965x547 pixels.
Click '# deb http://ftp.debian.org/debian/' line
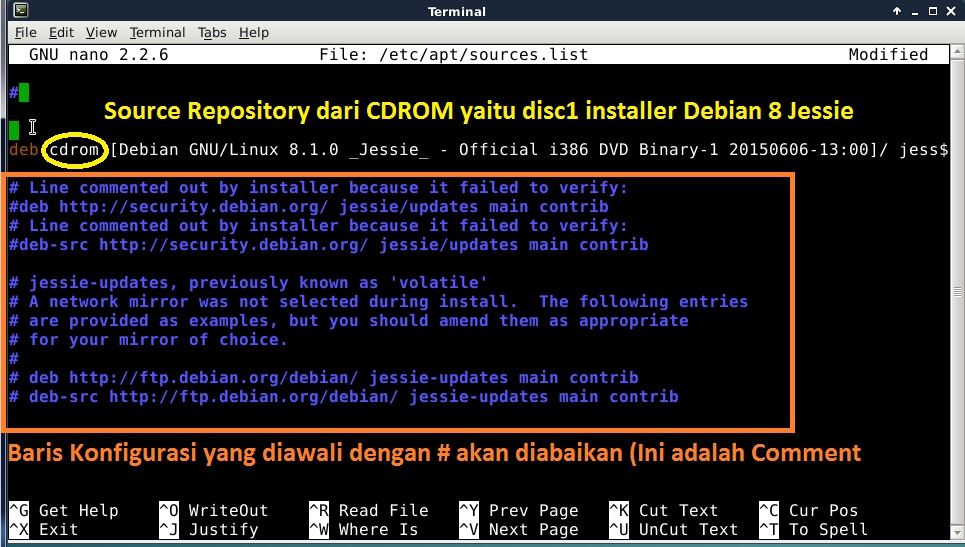coord(324,378)
